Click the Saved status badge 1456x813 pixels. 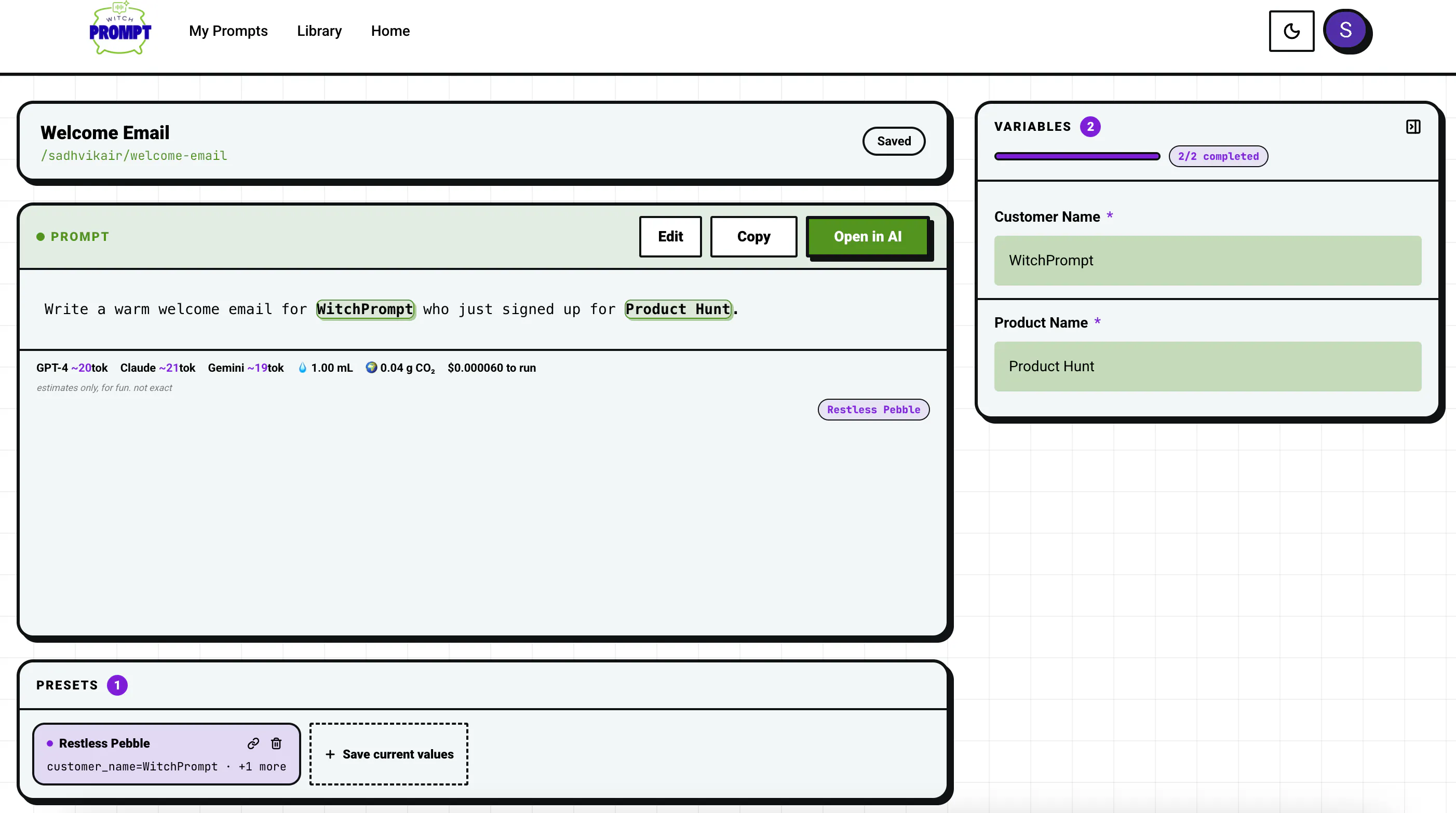(x=894, y=141)
